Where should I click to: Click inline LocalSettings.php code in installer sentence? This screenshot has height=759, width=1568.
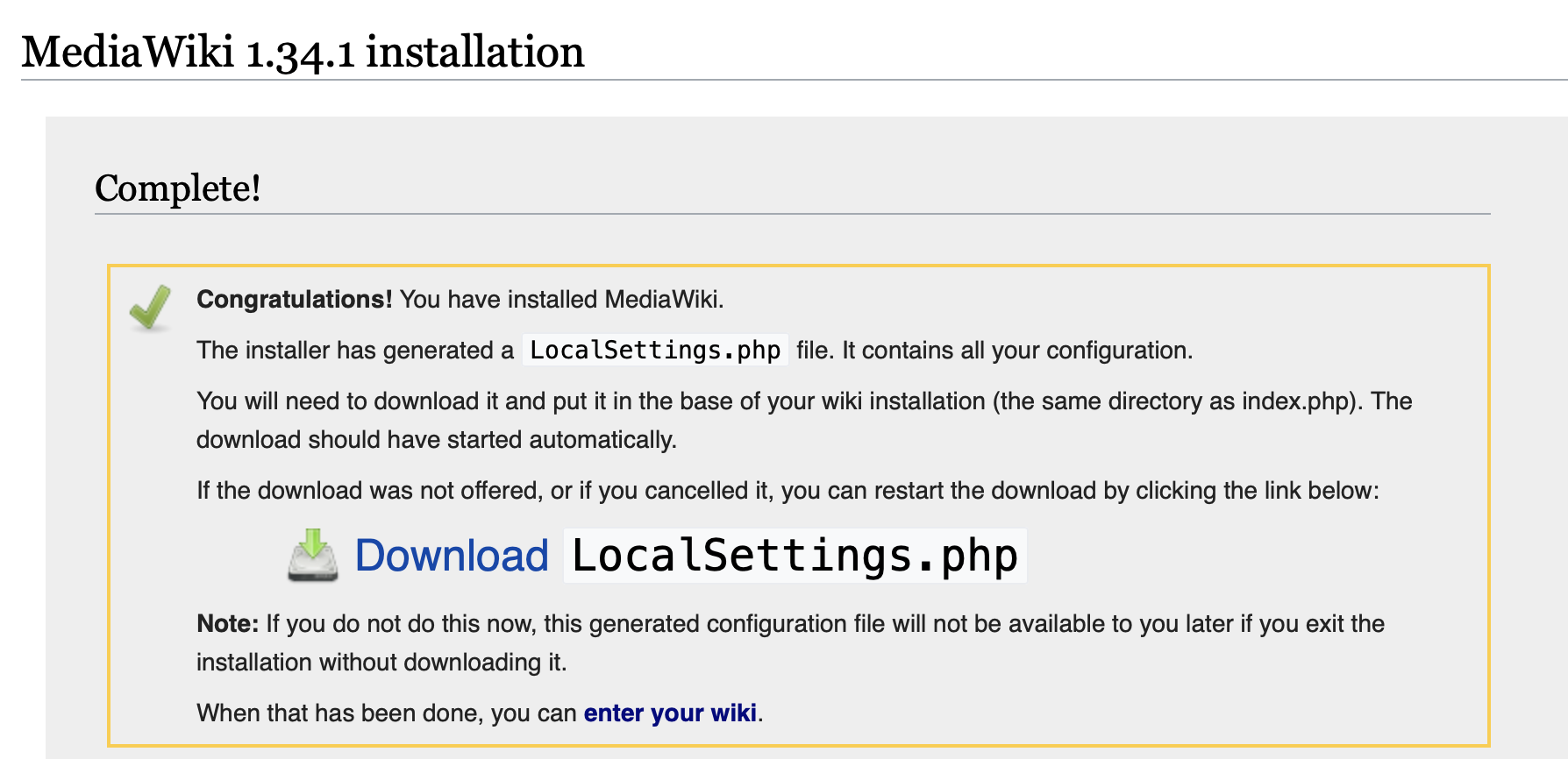tap(655, 350)
